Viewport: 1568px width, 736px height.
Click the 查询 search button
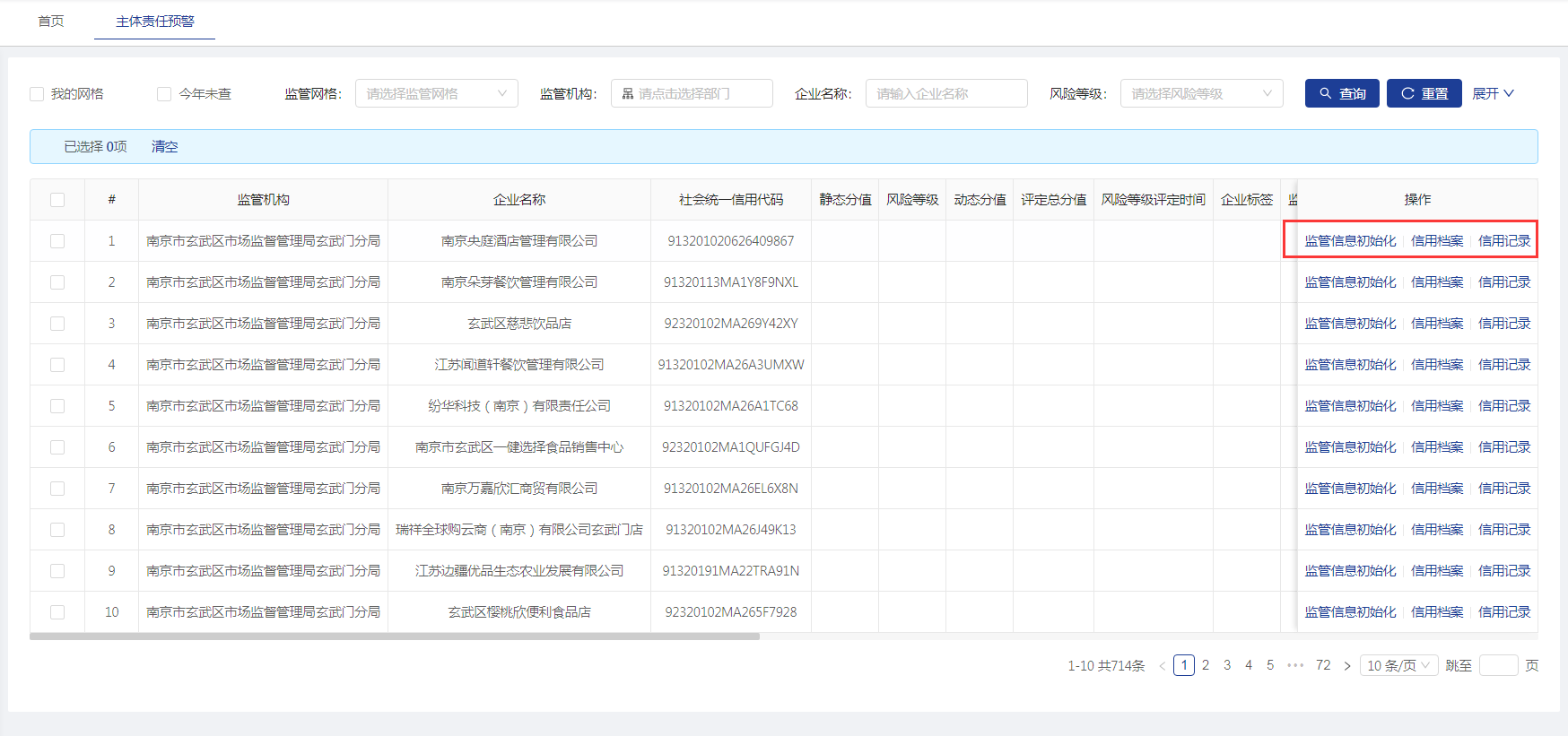coord(1341,93)
